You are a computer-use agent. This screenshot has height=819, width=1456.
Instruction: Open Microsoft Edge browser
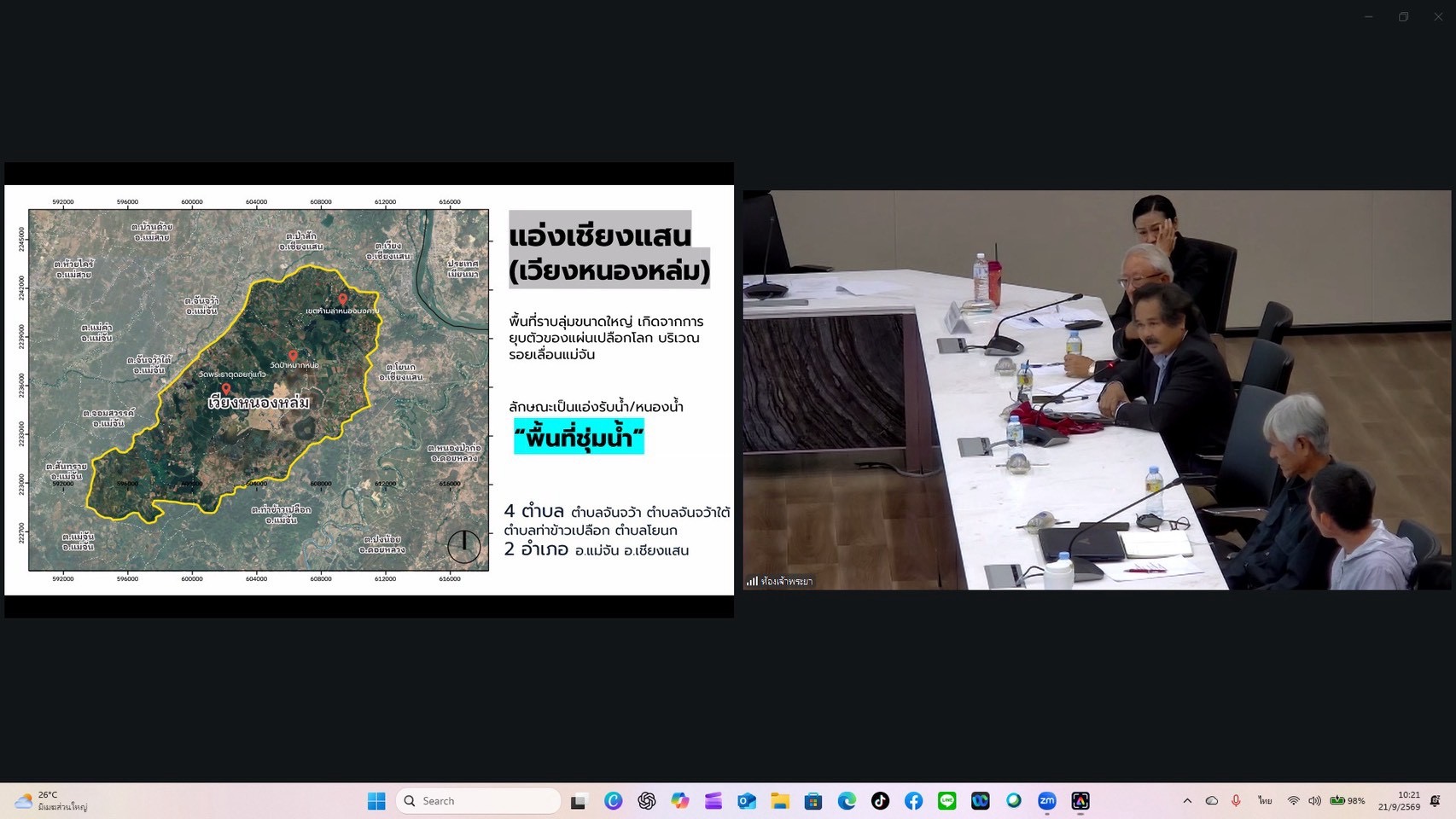pos(847,801)
